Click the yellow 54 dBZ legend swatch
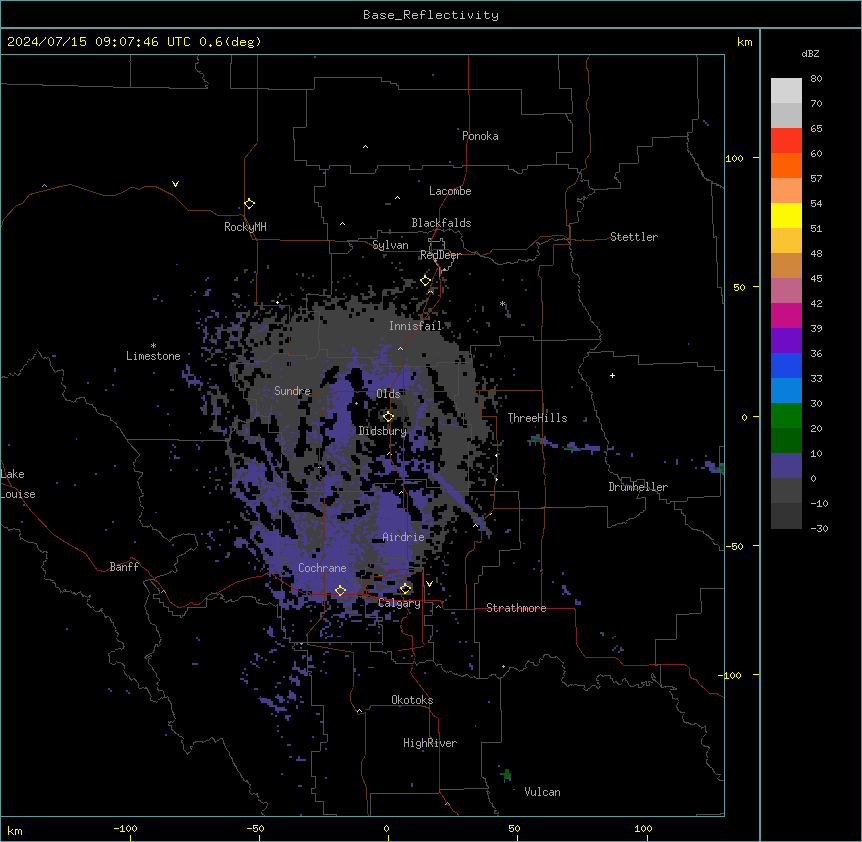862x842 pixels. click(x=786, y=215)
